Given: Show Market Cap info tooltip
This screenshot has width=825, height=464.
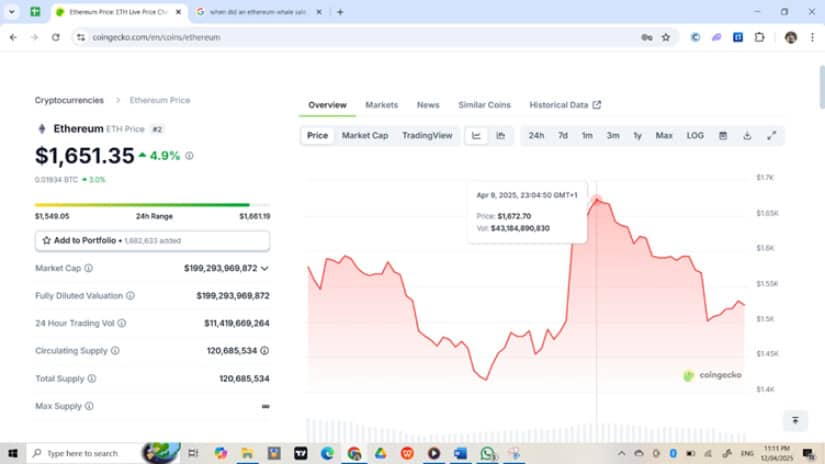Looking at the screenshot, I should coord(88,268).
